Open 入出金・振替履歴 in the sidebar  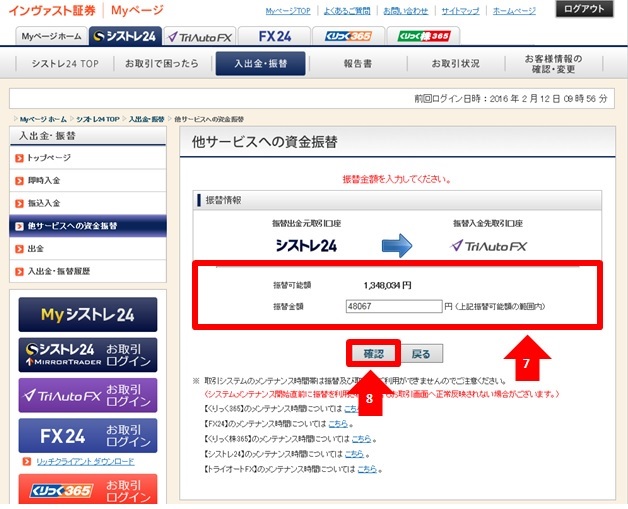[x=88, y=271]
